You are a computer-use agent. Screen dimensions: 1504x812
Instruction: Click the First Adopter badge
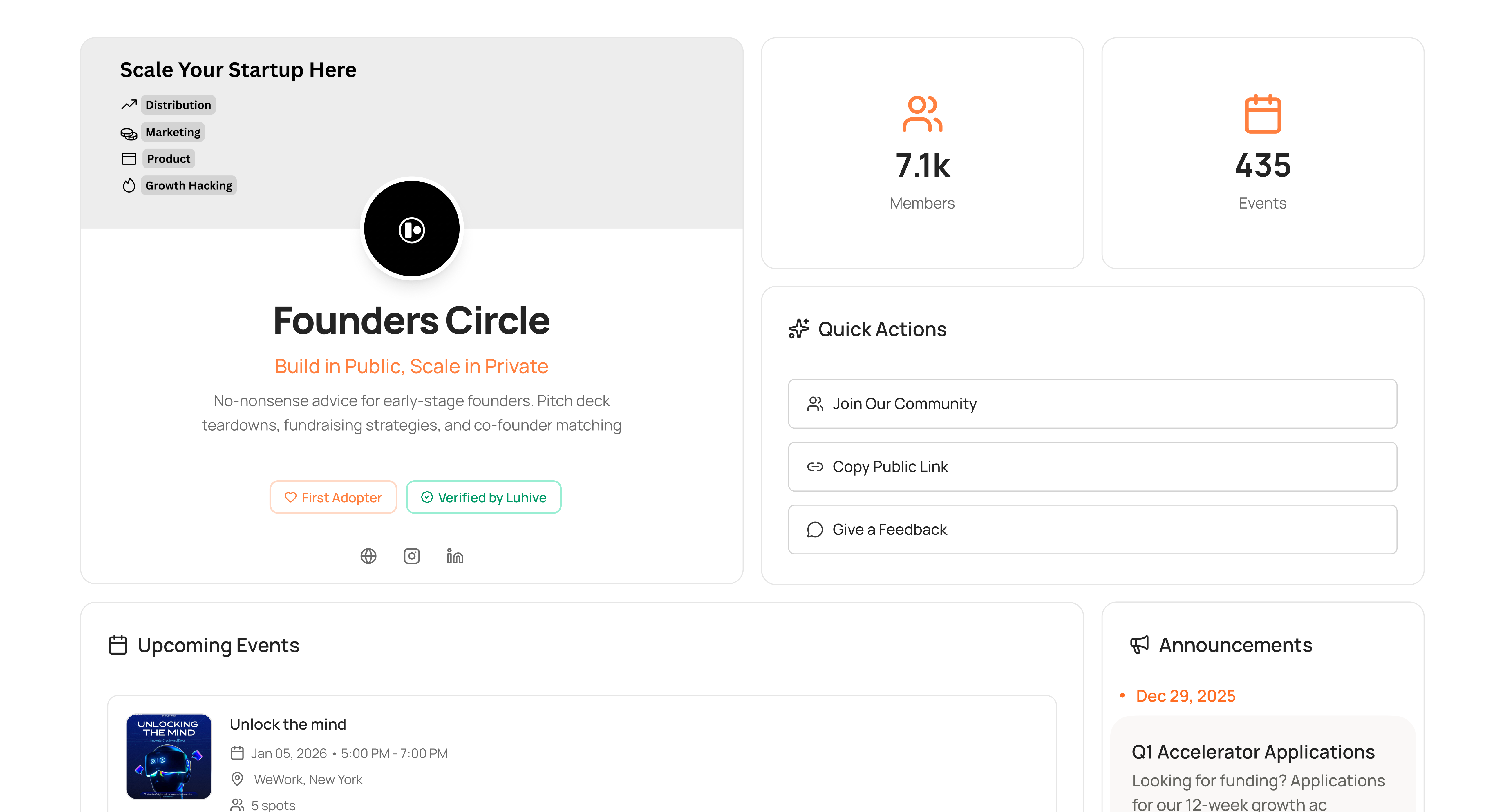pos(333,497)
